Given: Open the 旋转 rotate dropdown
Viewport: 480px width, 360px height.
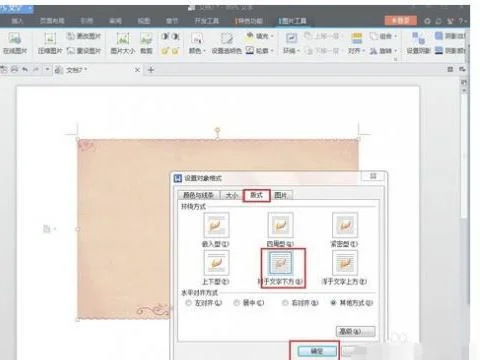Looking at the screenshot, I should point(383,51).
